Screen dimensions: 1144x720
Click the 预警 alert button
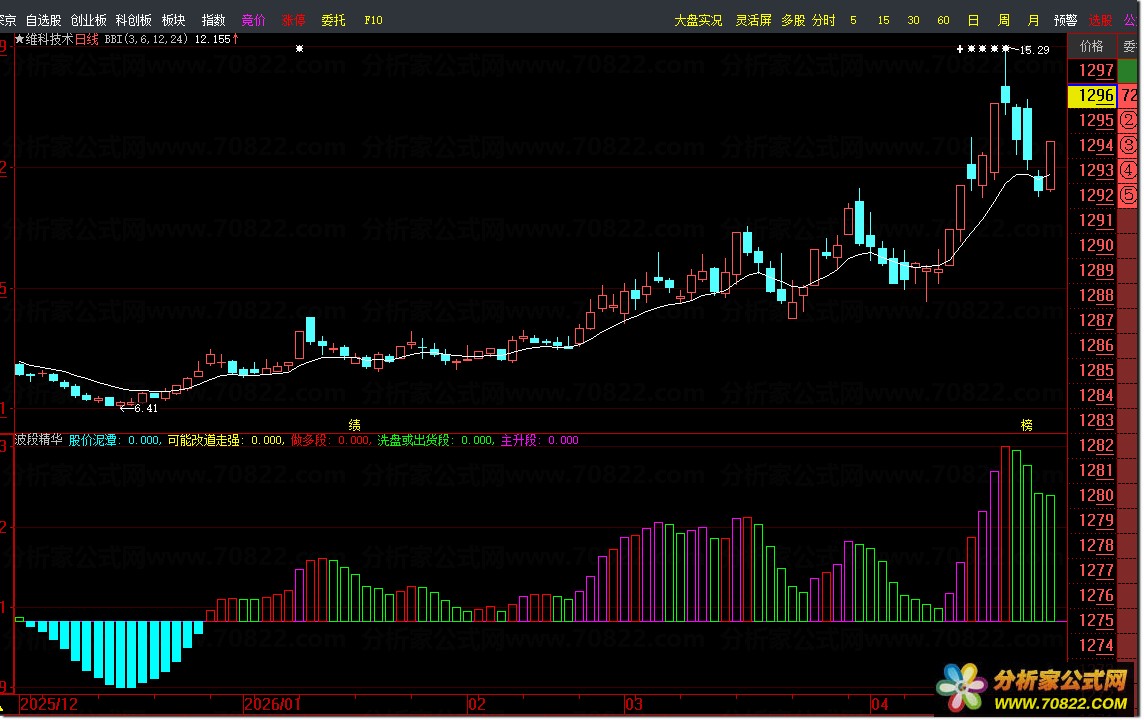[x=1065, y=20]
